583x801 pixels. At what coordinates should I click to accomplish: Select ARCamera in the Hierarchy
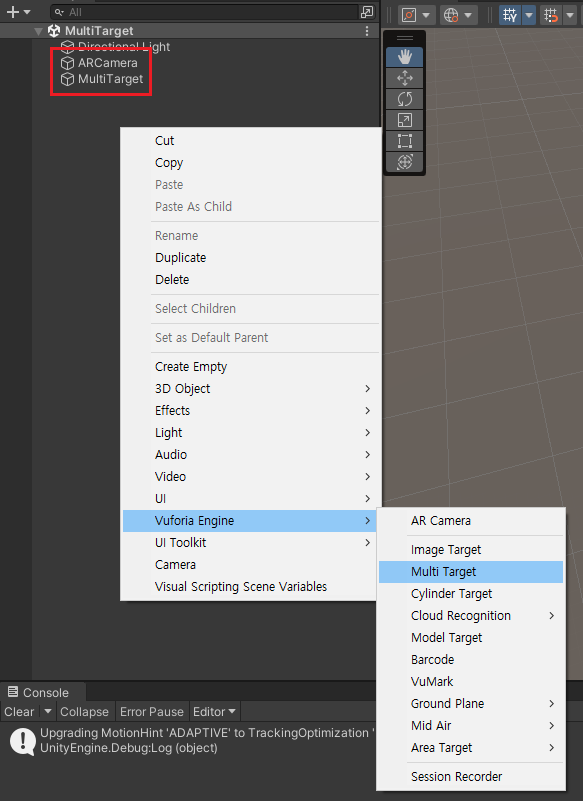[x=107, y=63]
